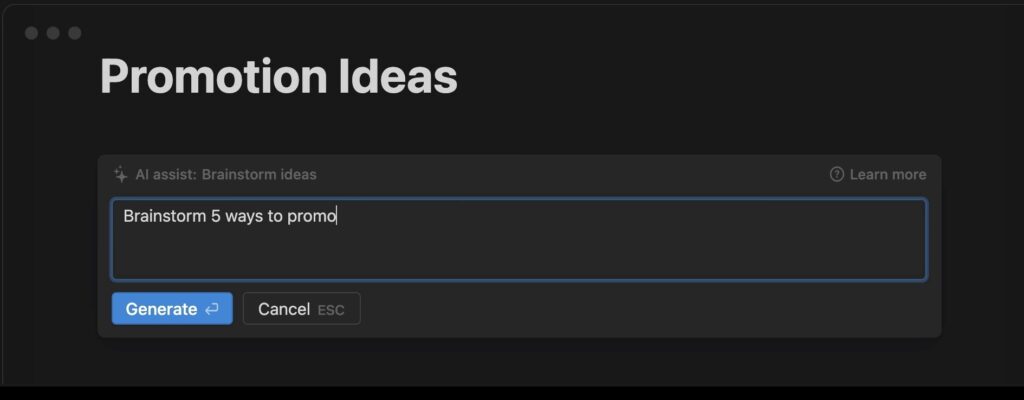Open the Learn more link
The image size is (1024, 400).
[888, 175]
